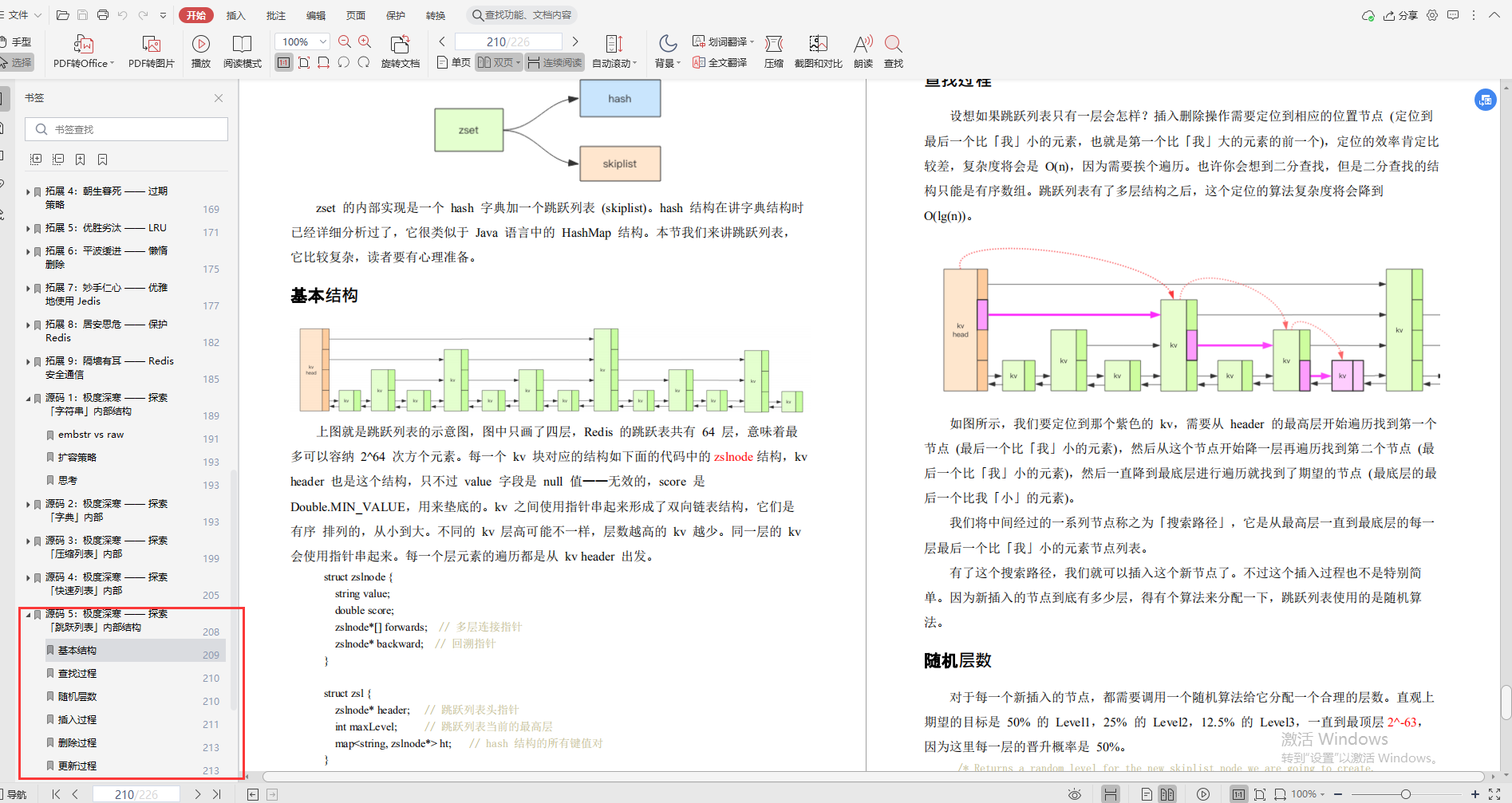Click the floating blue assistant icon
The height and width of the screenshot is (803, 1512).
[x=1485, y=100]
